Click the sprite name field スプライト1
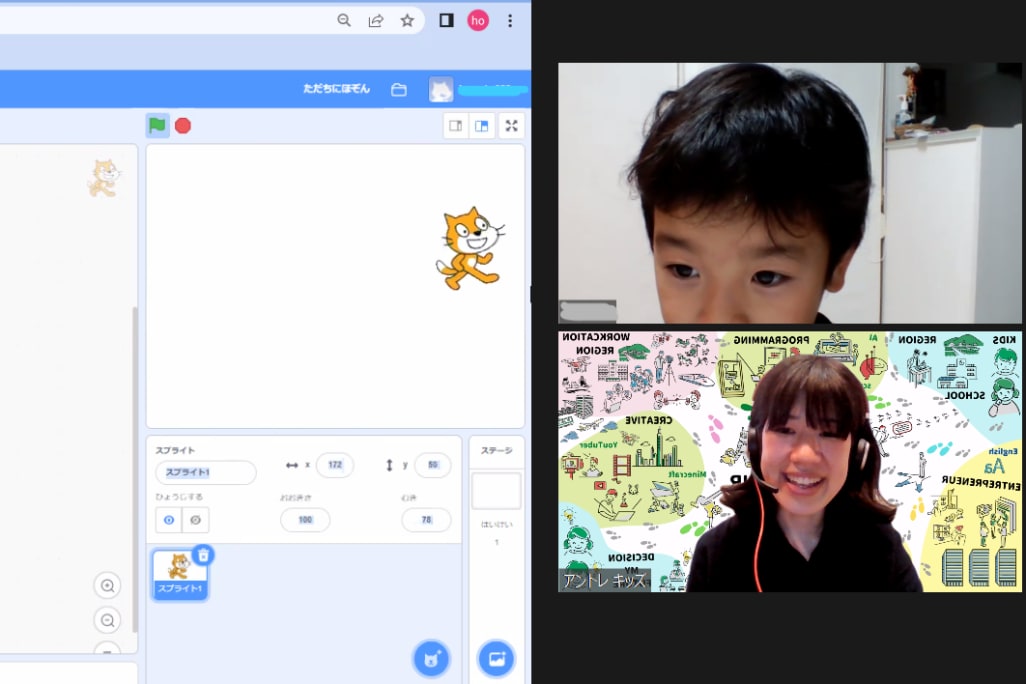The height and width of the screenshot is (684, 1026). pos(205,472)
